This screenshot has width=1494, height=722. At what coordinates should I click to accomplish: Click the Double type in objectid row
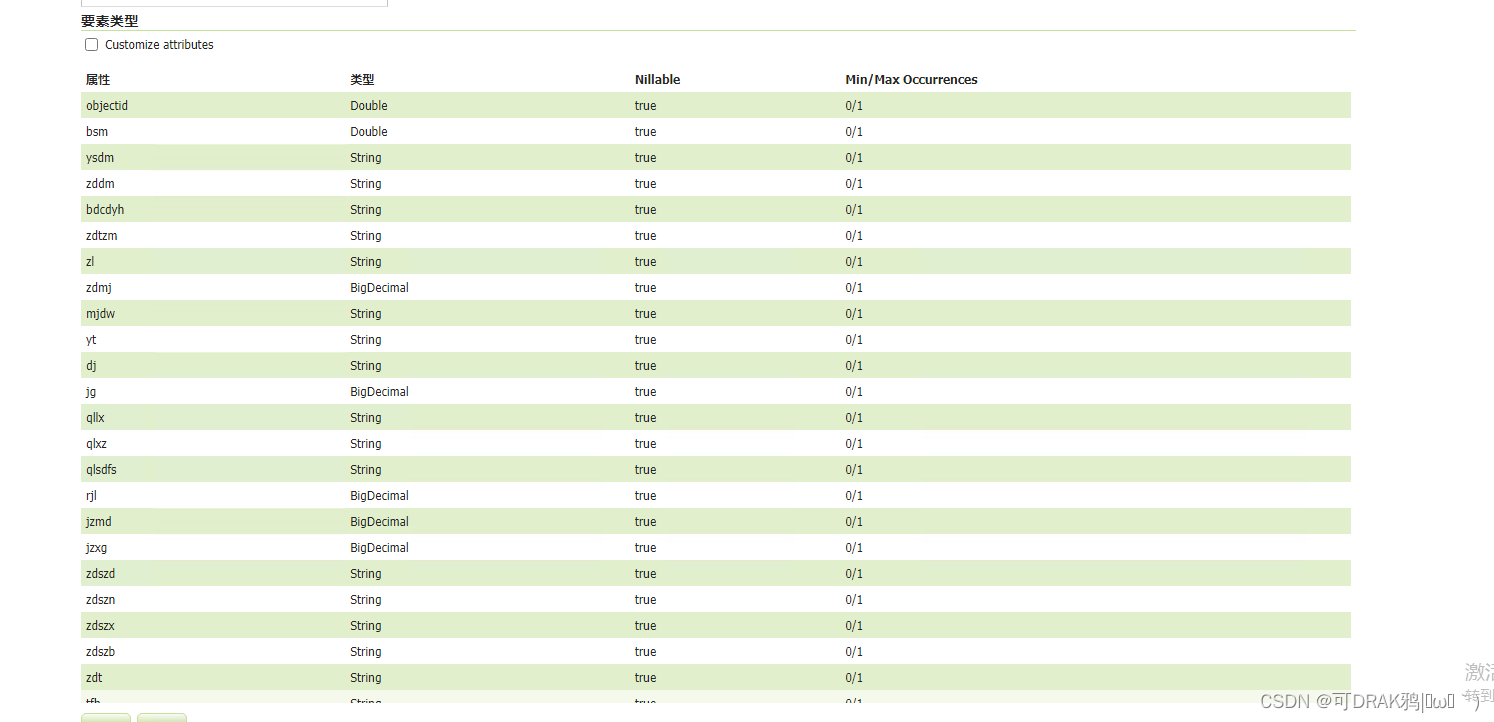click(x=369, y=106)
